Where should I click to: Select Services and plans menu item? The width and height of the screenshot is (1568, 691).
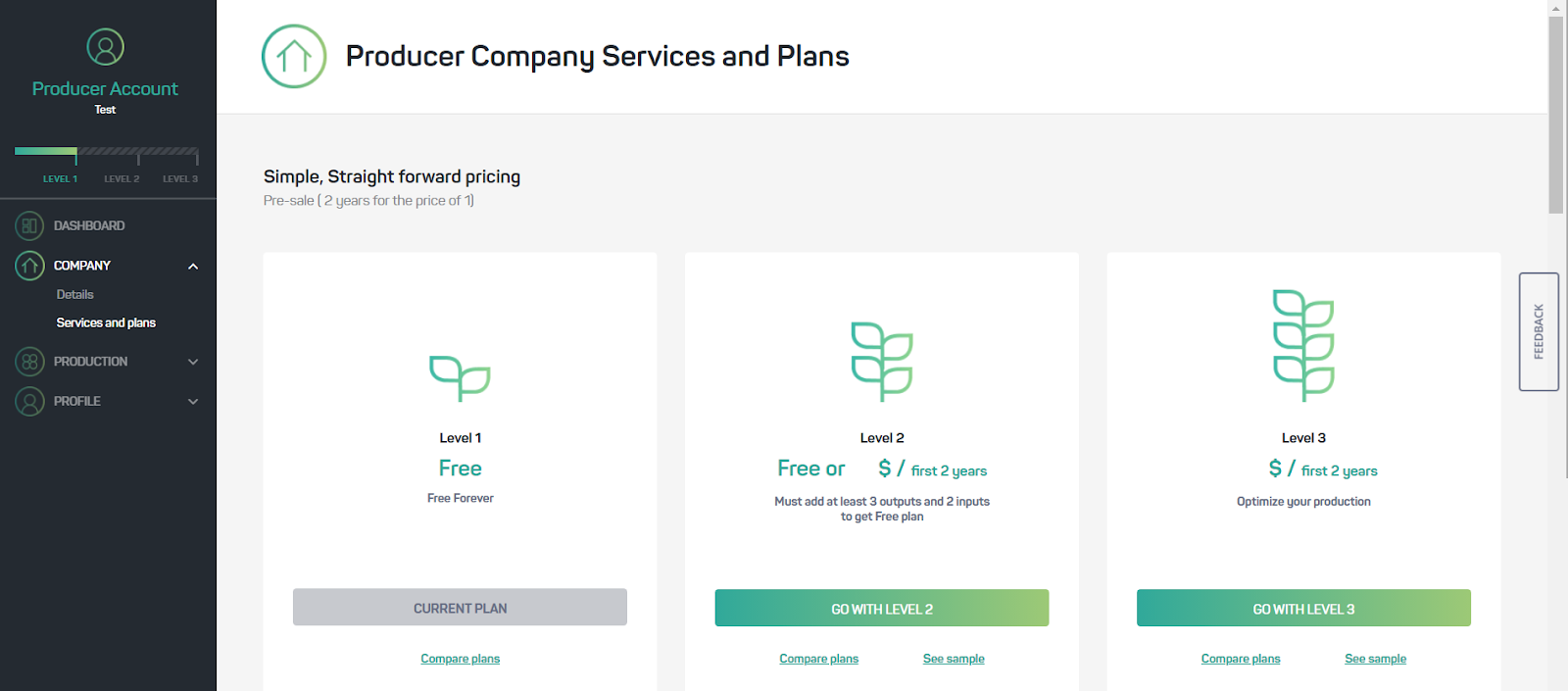click(106, 322)
